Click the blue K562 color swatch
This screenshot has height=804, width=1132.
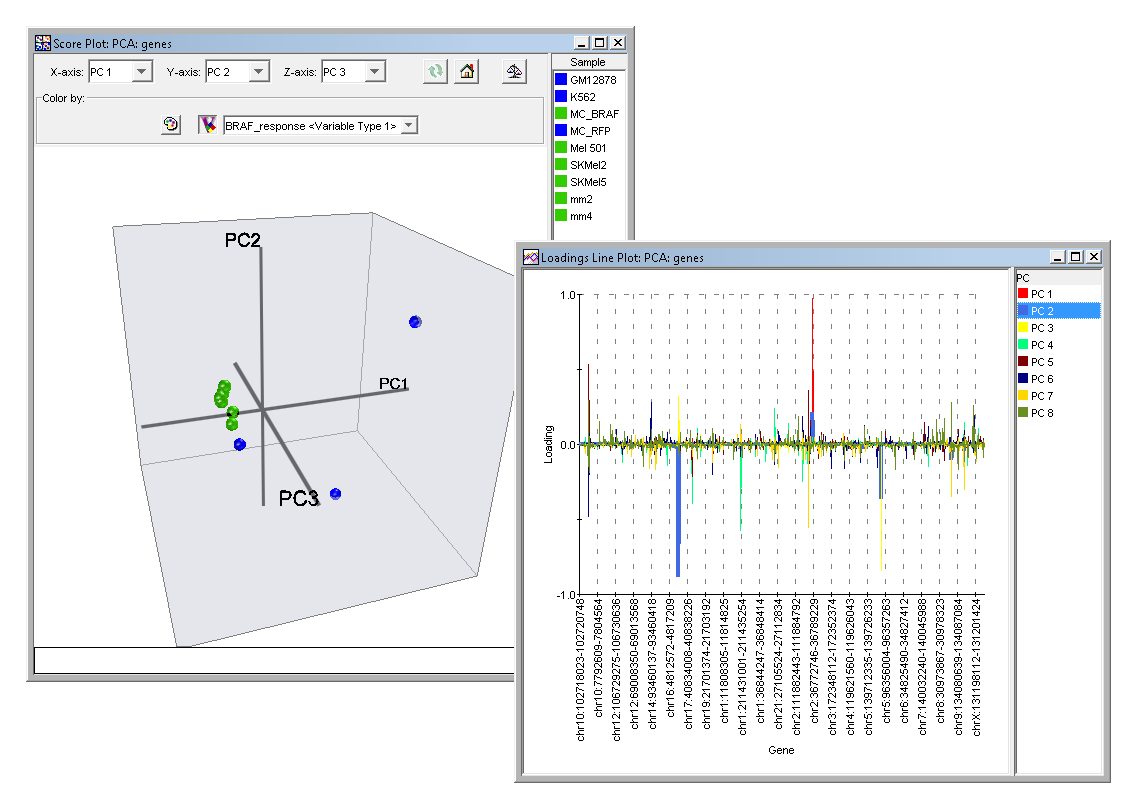(561, 96)
